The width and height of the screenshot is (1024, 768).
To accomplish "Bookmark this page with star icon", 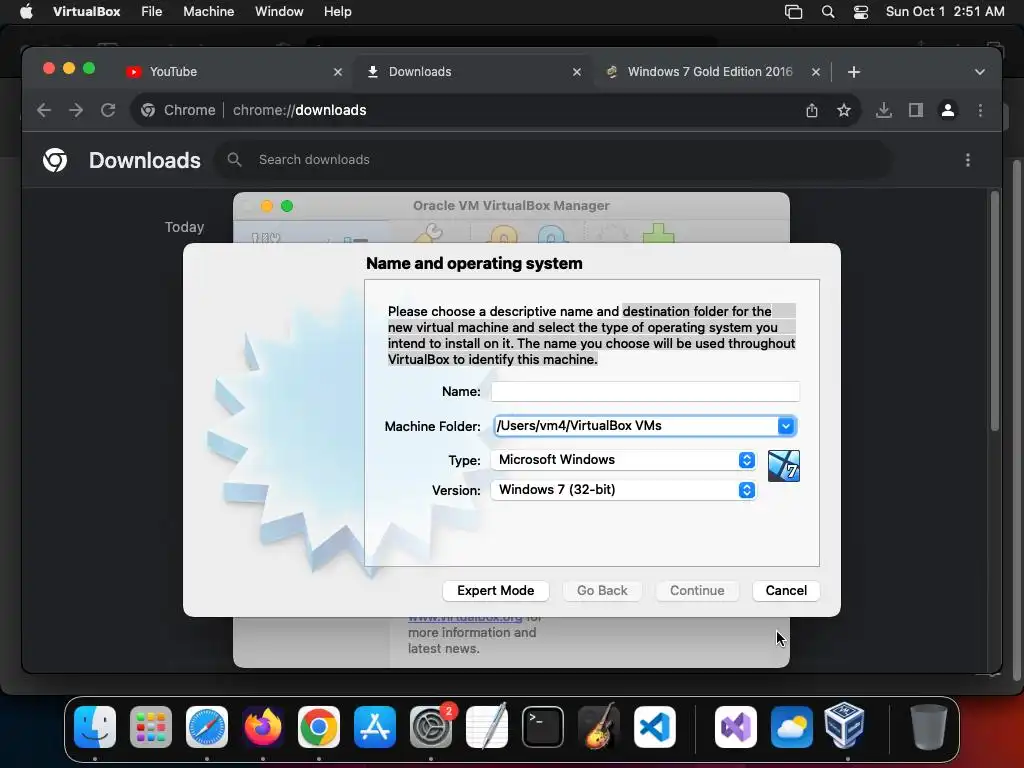I will coord(844,110).
